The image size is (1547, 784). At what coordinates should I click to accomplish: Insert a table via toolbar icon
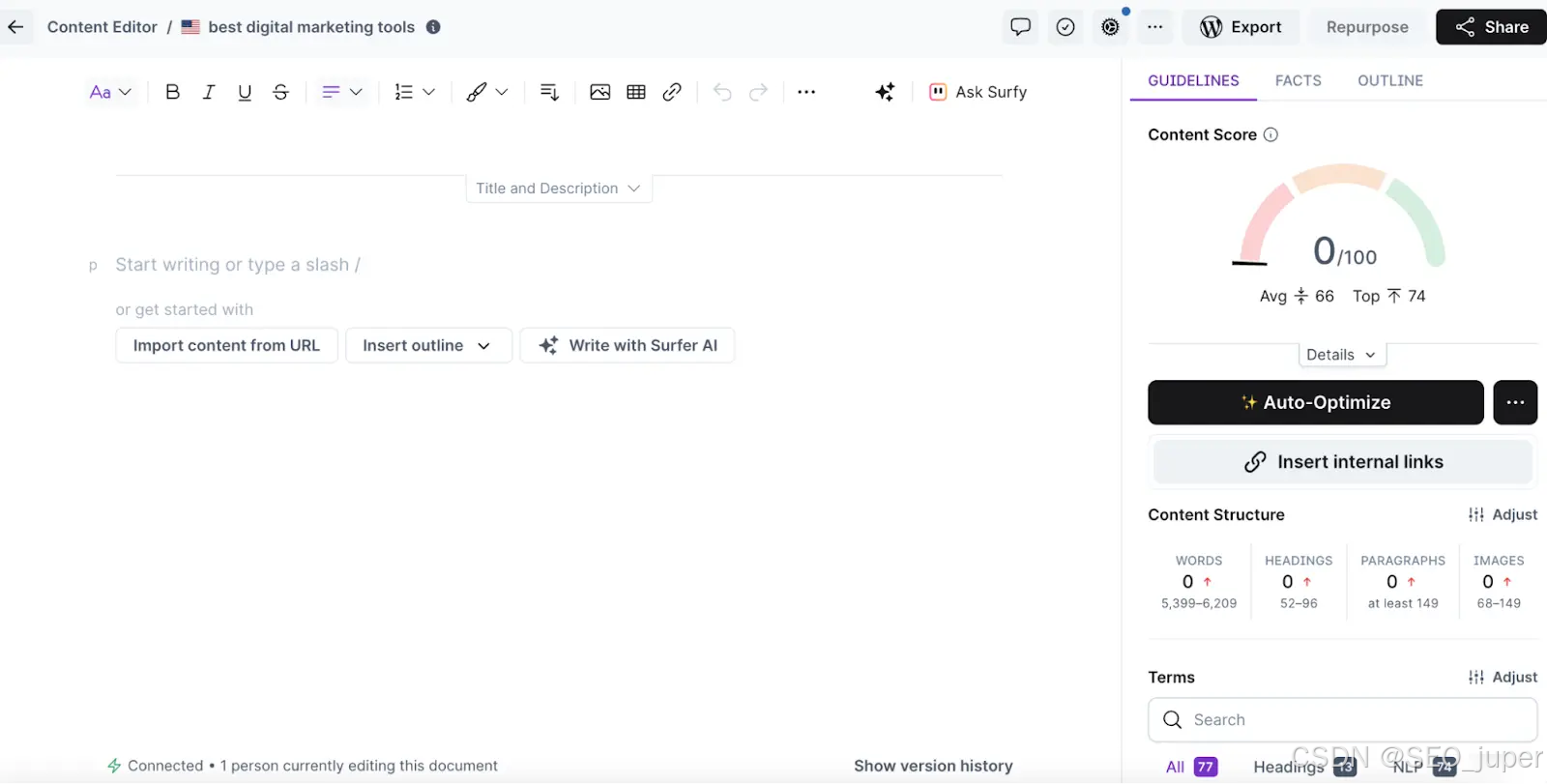[636, 92]
